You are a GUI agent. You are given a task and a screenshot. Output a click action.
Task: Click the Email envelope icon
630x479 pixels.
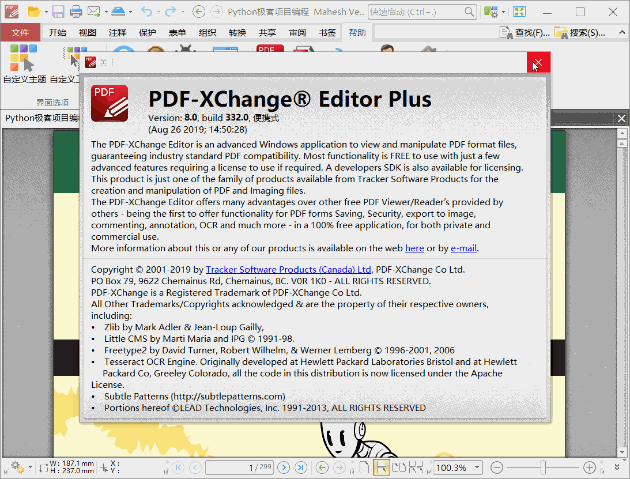click(x=94, y=12)
